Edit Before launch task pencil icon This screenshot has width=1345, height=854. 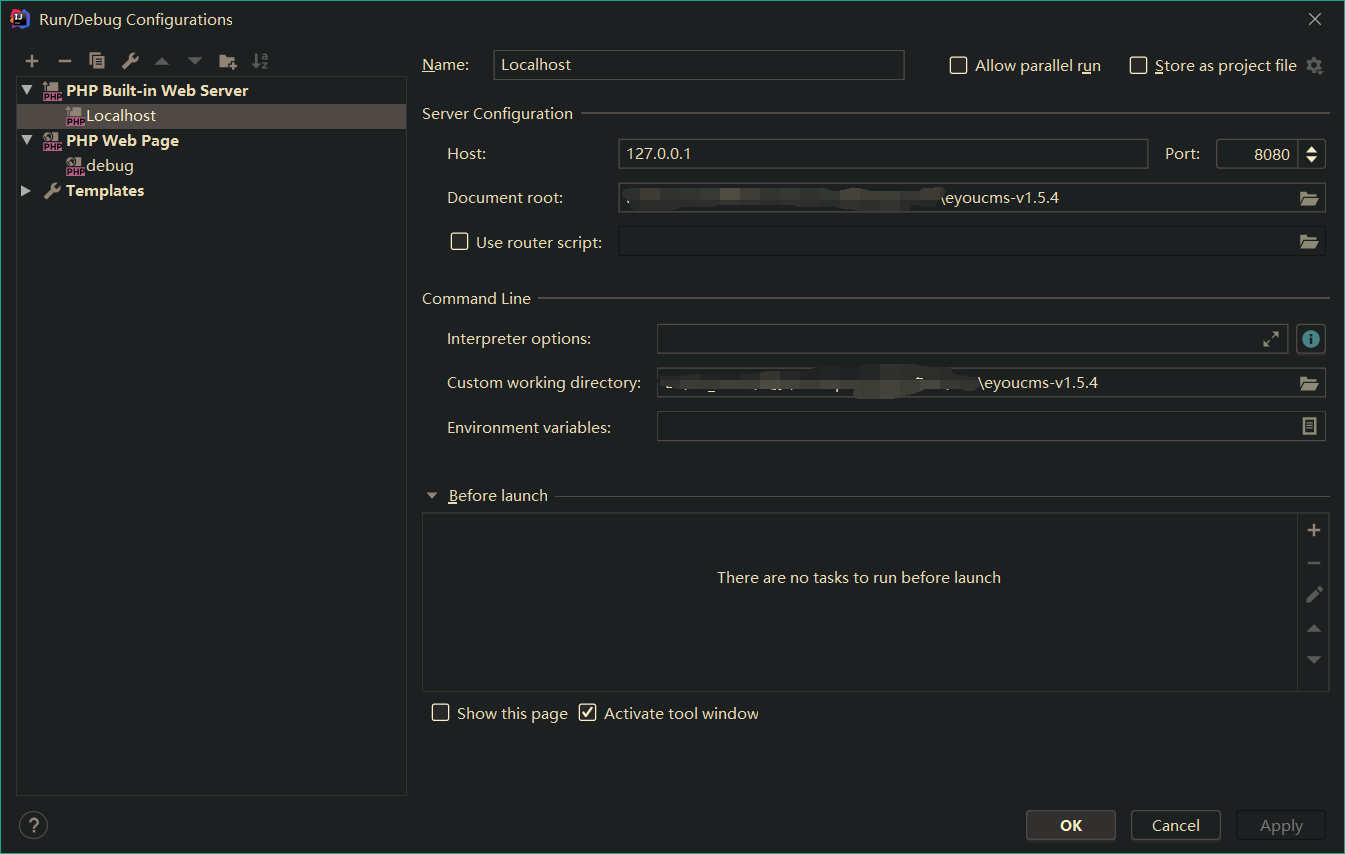click(1314, 595)
